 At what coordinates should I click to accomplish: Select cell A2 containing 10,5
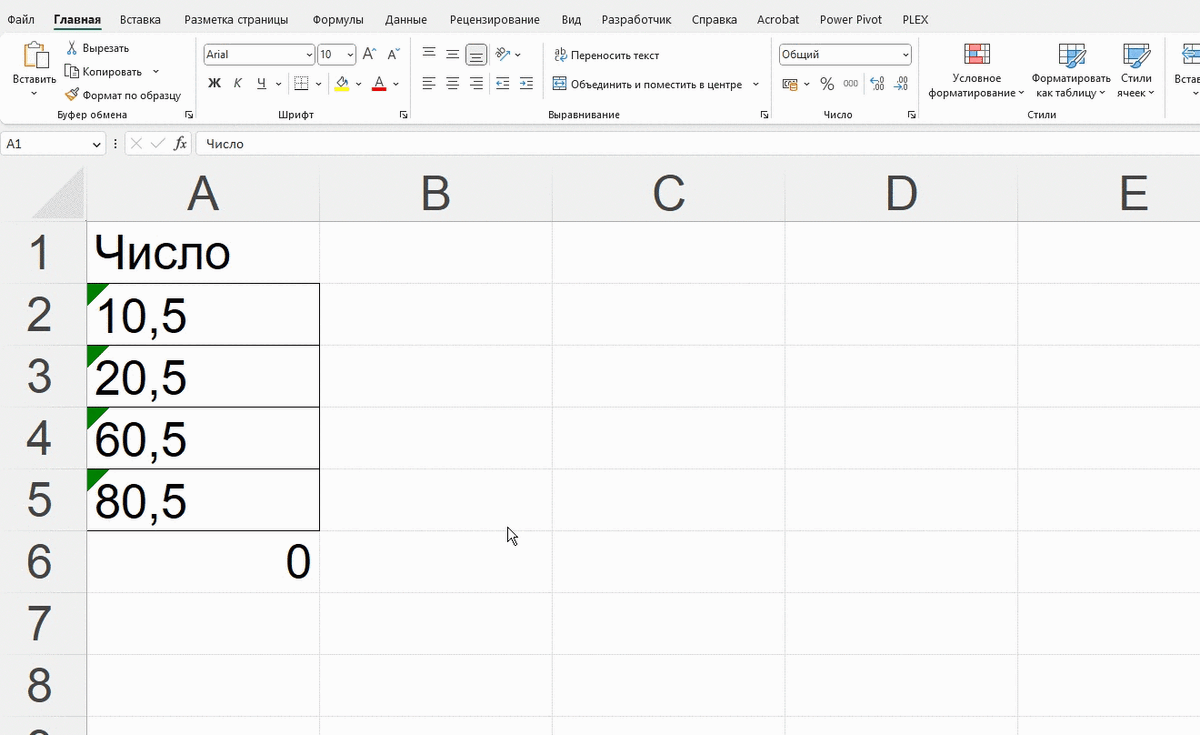click(203, 314)
